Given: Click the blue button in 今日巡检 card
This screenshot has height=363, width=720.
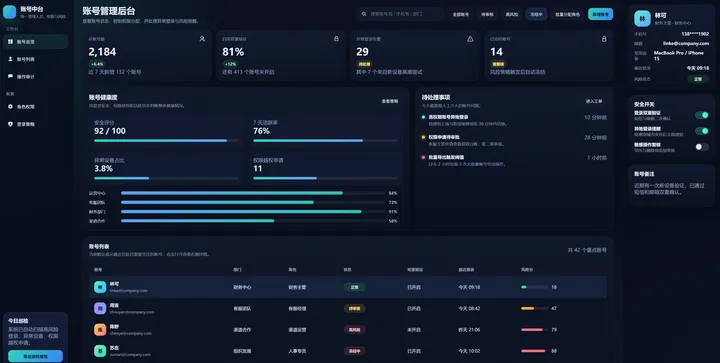Looking at the screenshot, I should tap(35, 356).
